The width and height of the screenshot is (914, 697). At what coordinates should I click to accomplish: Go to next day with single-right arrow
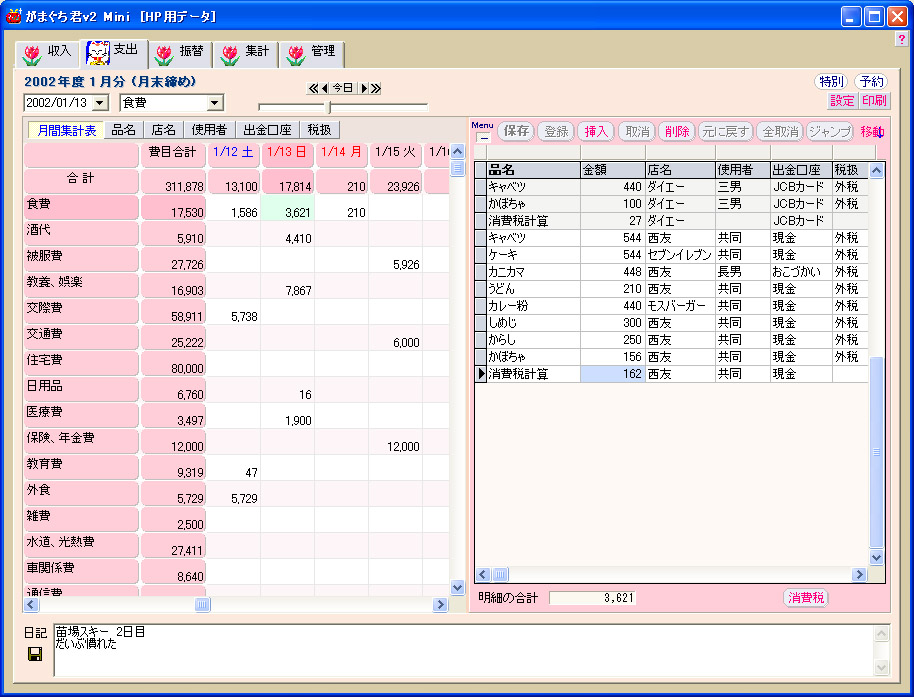(364, 88)
